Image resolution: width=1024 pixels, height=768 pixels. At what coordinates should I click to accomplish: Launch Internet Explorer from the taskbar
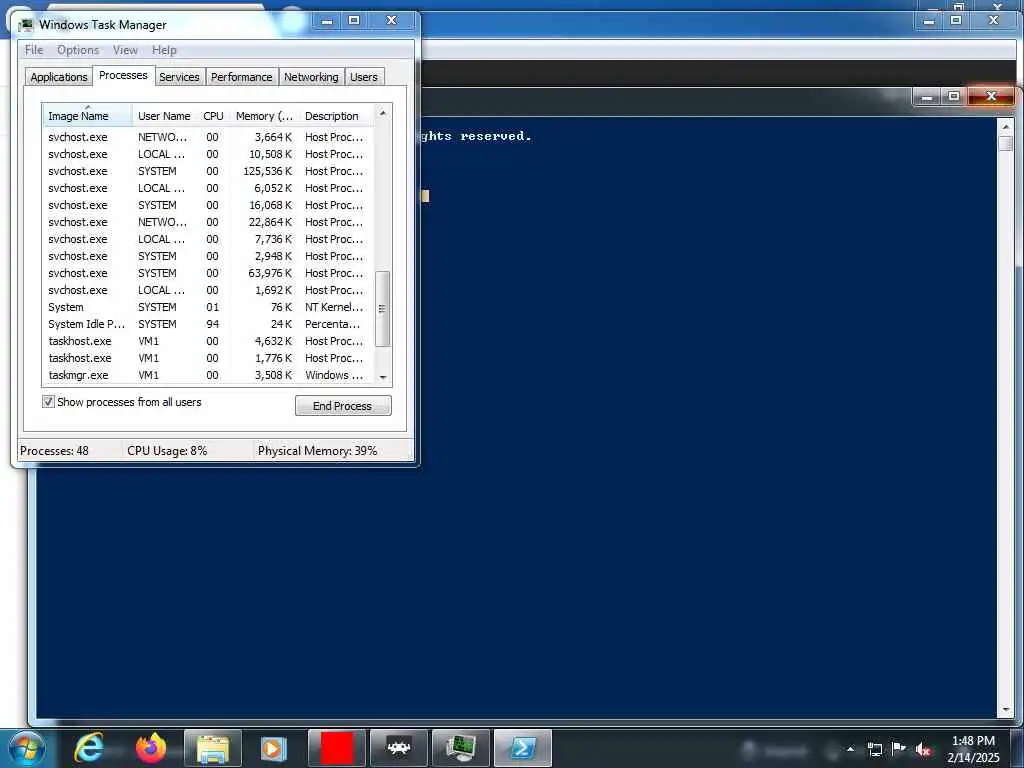point(89,748)
